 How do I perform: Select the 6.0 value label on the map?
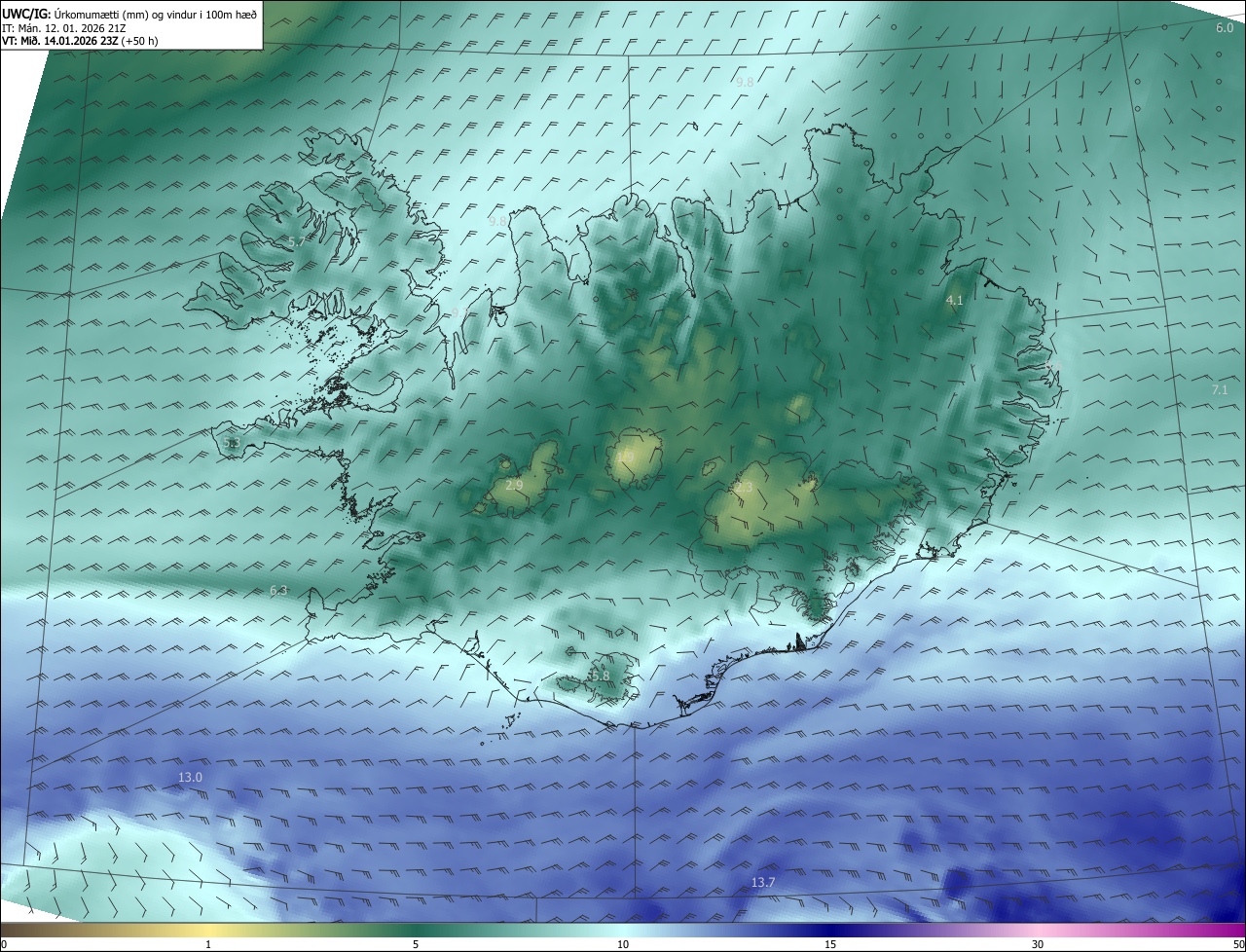click(1225, 28)
